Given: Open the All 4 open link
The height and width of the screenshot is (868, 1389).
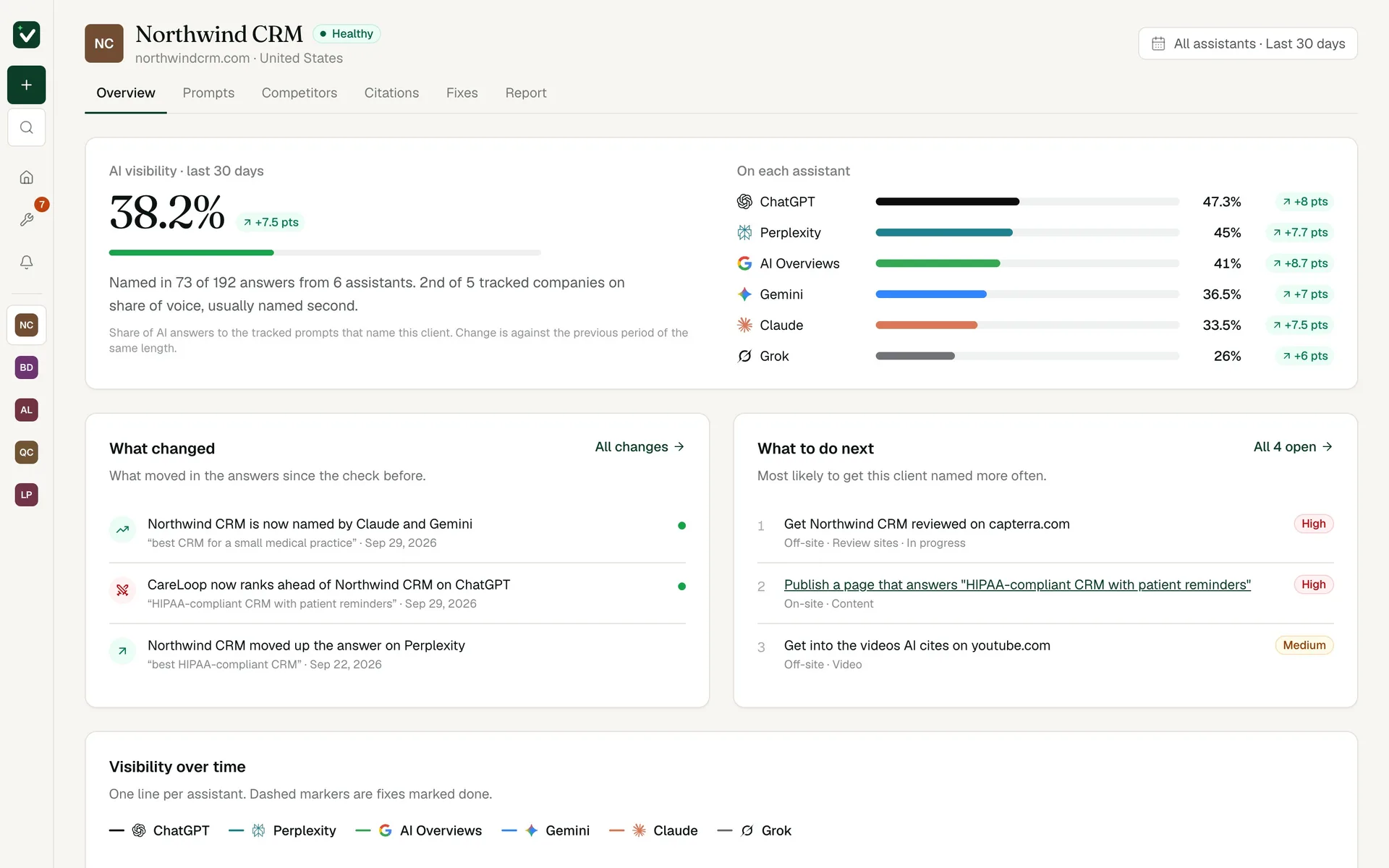Looking at the screenshot, I should pyautogui.click(x=1293, y=447).
